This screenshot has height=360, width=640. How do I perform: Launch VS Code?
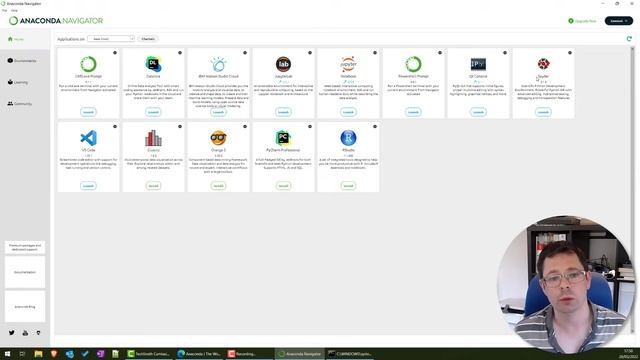[88, 186]
